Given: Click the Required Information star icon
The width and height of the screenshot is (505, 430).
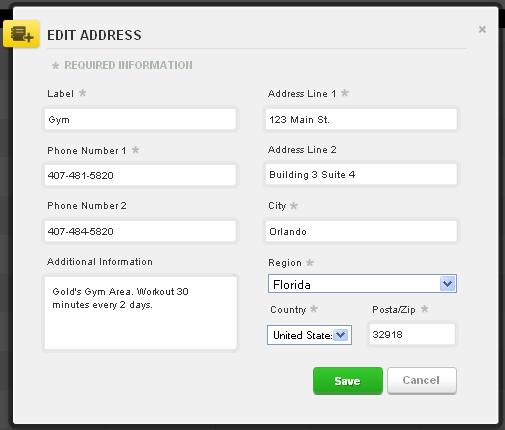Looking at the screenshot, I should coord(55,65).
